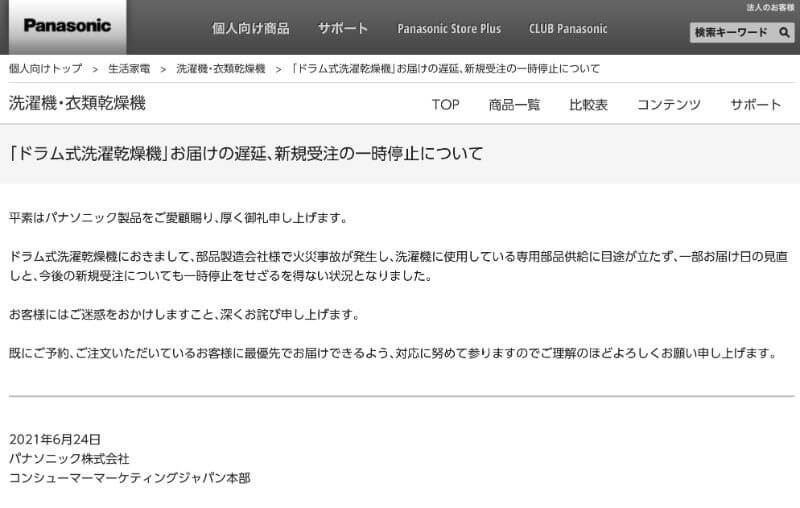Image resolution: width=800 pixels, height=508 pixels.
Task: Open サポート in the top header
Action: pos(343,28)
